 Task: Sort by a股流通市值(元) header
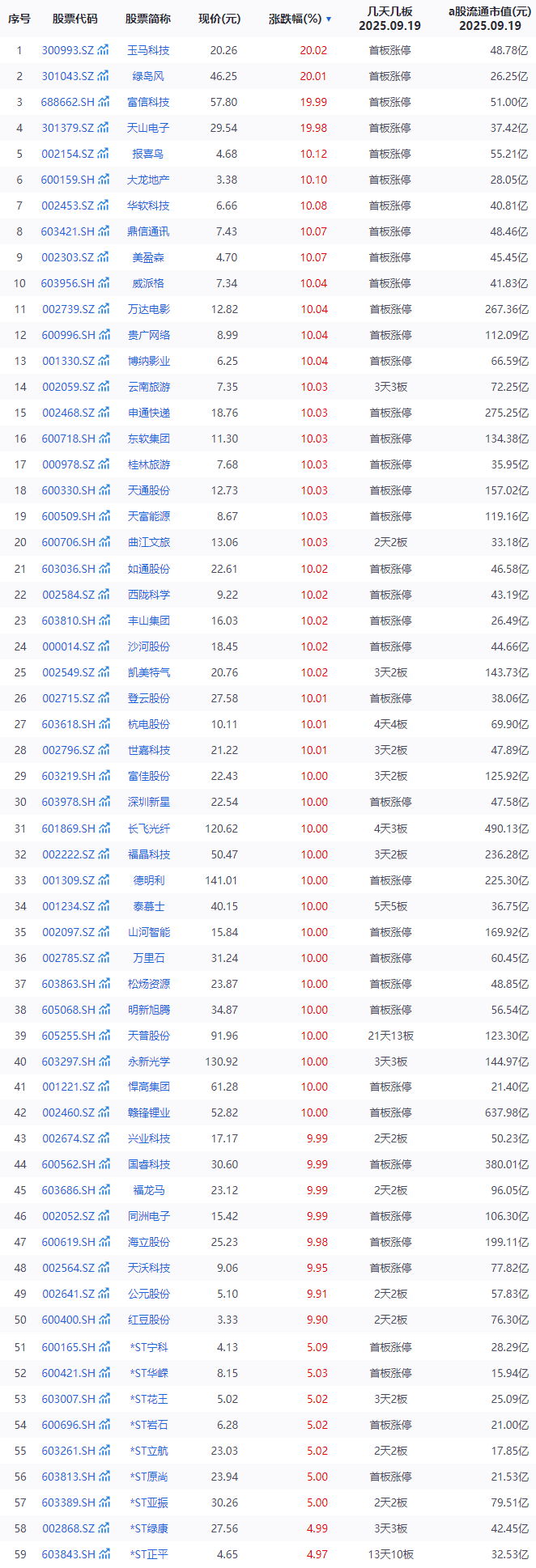click(489, 11)
